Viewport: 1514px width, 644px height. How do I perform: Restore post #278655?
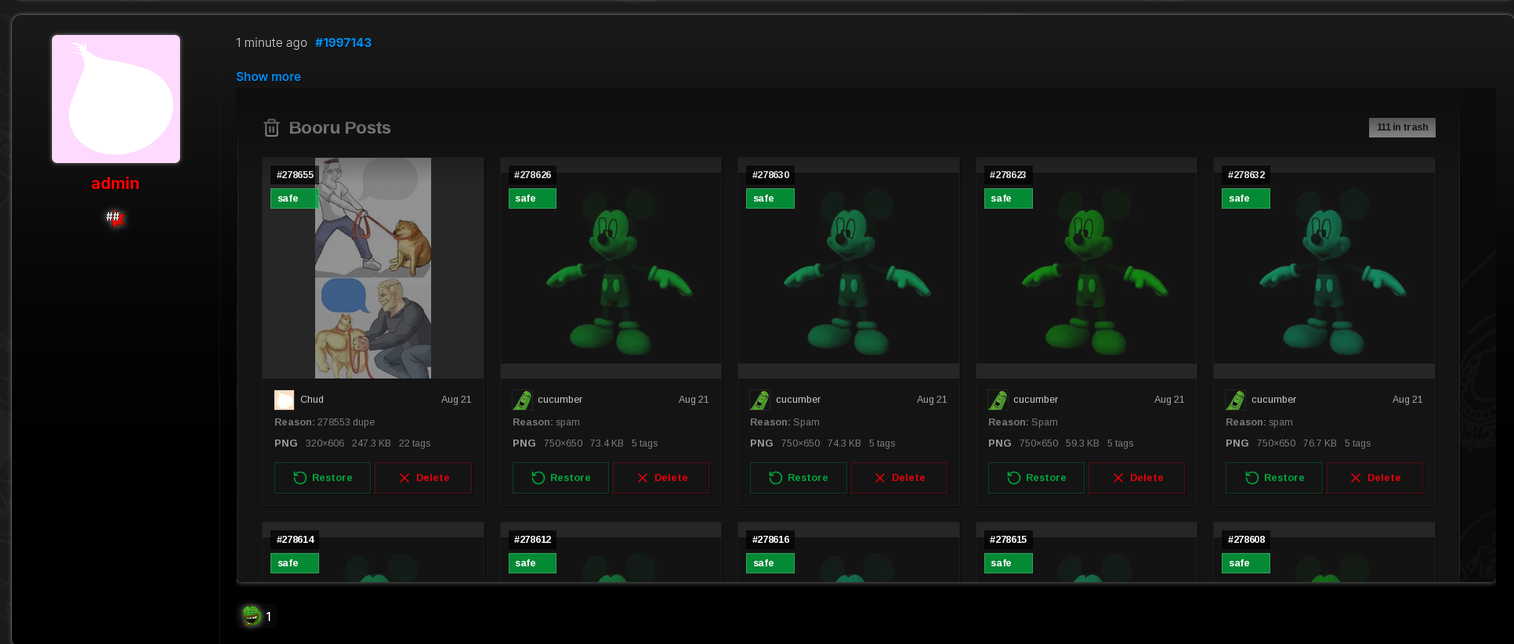coord(322,478)
